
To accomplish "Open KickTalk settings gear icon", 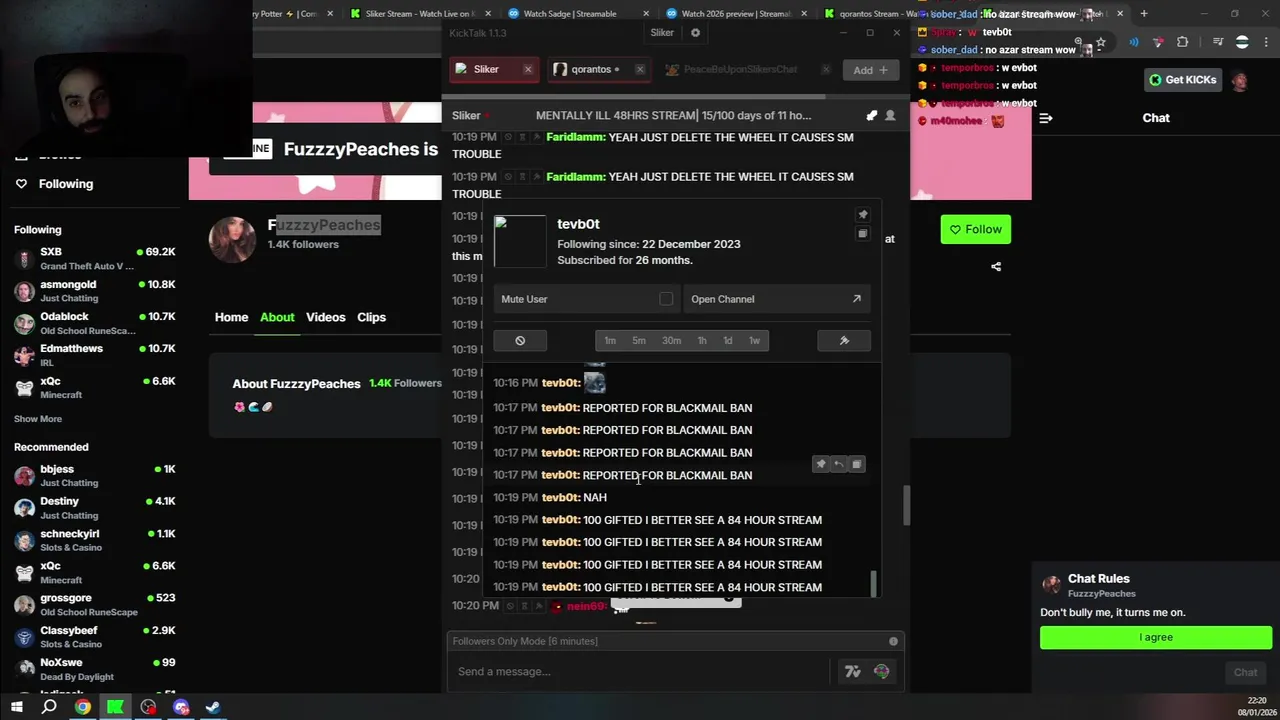I will coord(696,32).
